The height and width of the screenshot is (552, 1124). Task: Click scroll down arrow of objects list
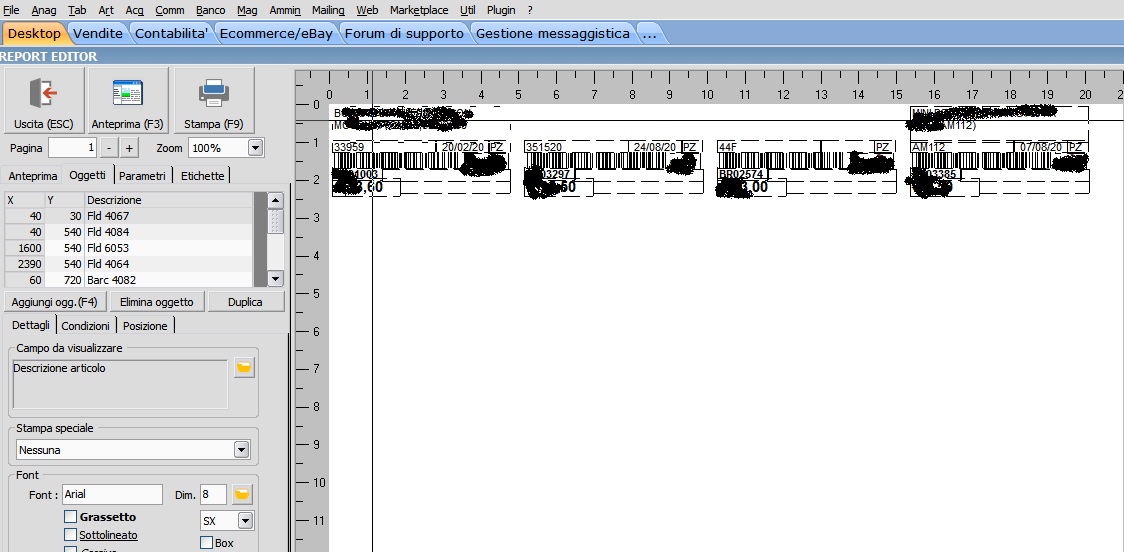pos(275,279)
